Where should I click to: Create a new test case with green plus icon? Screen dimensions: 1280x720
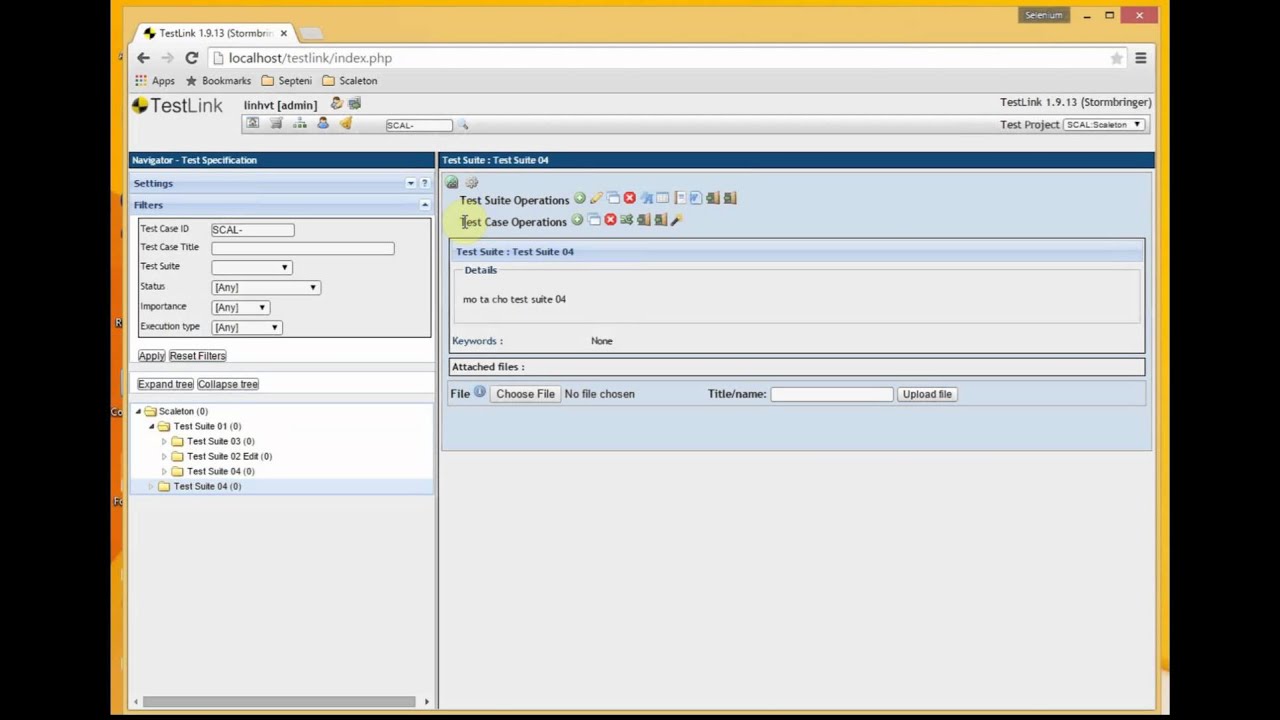pos(577,220)
